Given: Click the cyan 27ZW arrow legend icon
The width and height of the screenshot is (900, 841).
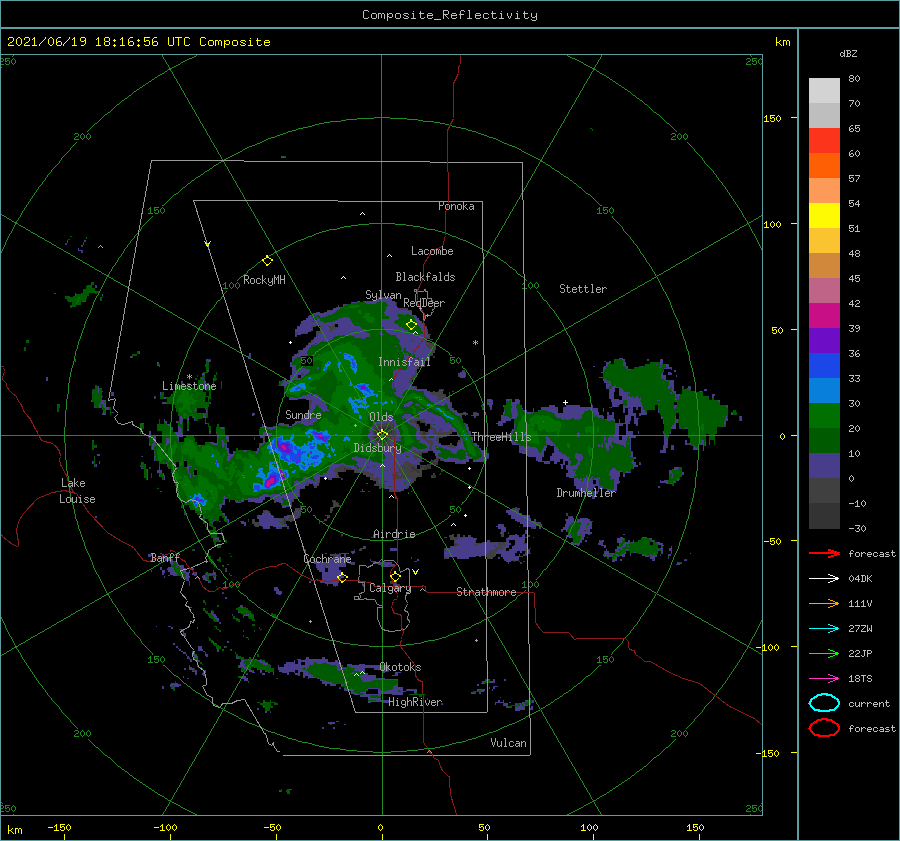Looking at the screenshot, I should click(824, 629).
